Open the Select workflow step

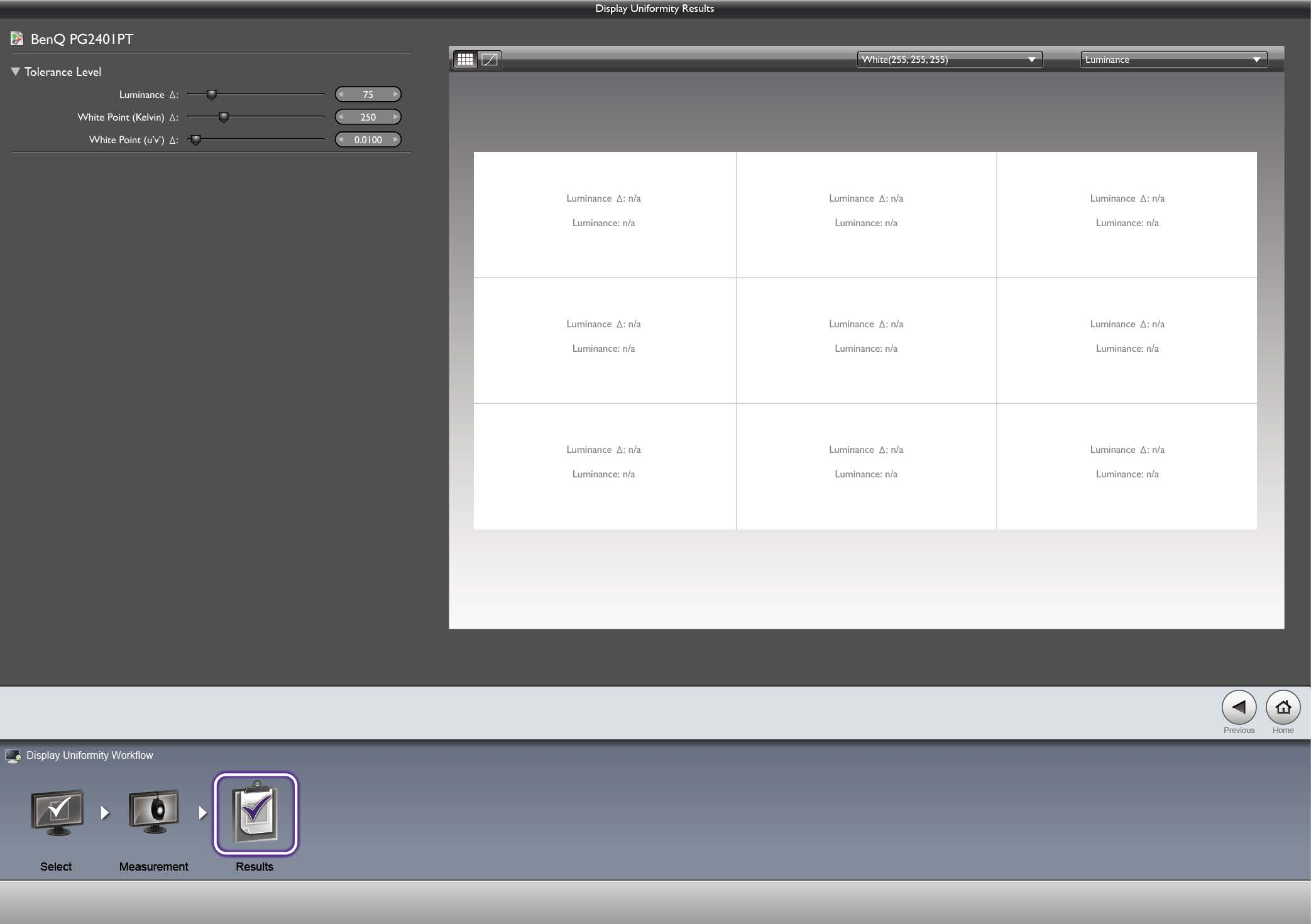pos(57,813)
